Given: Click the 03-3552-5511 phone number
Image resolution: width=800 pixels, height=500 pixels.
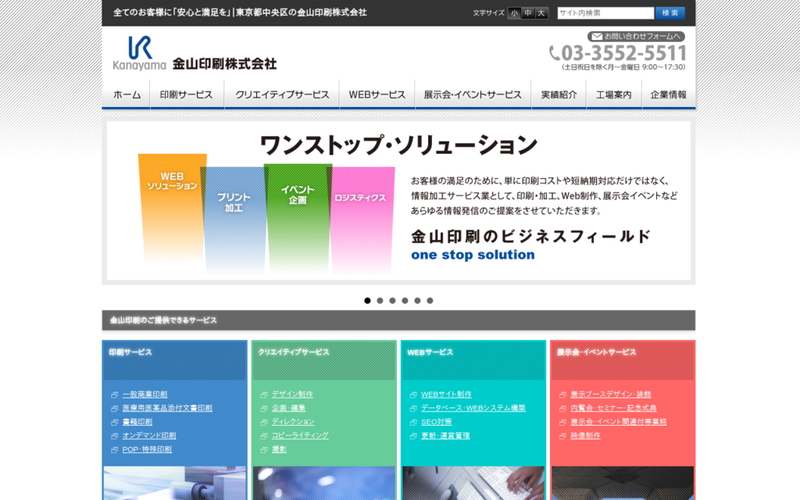Looking at the screenshot, I should tap(623, 53).
